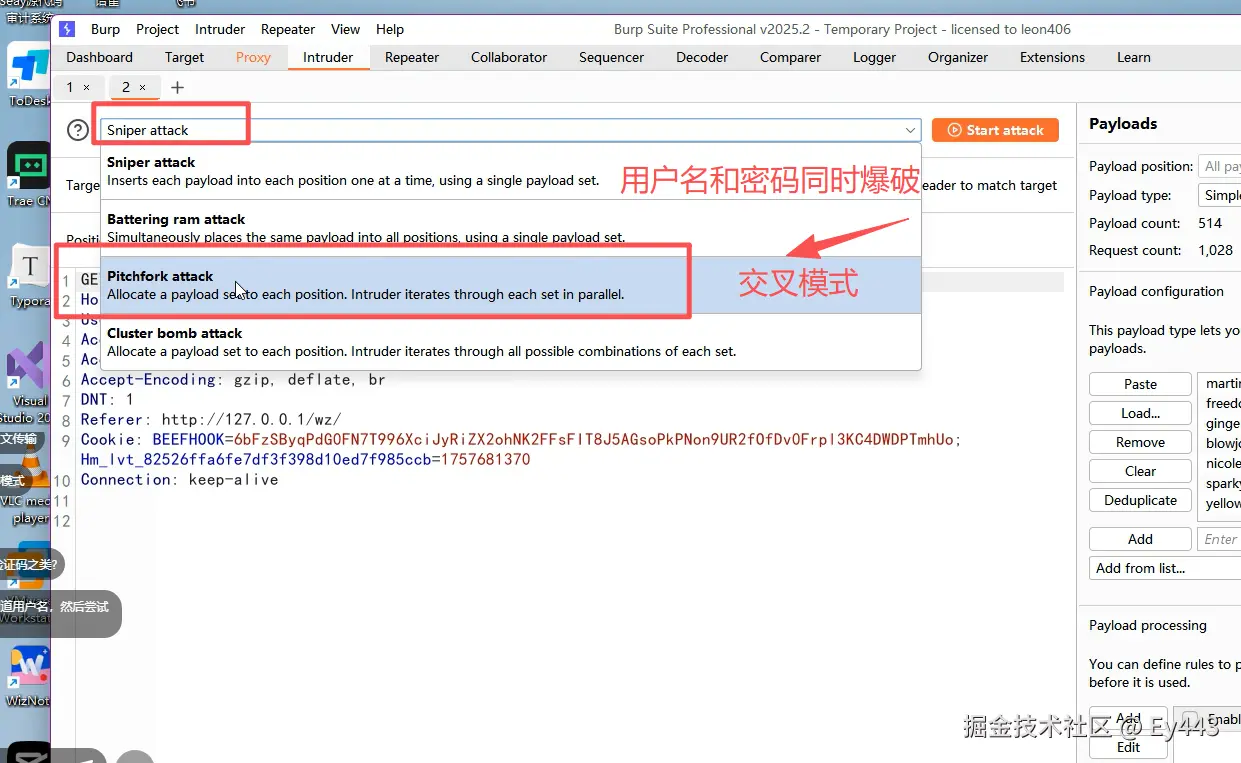Open the Help menu

[390, 29]
